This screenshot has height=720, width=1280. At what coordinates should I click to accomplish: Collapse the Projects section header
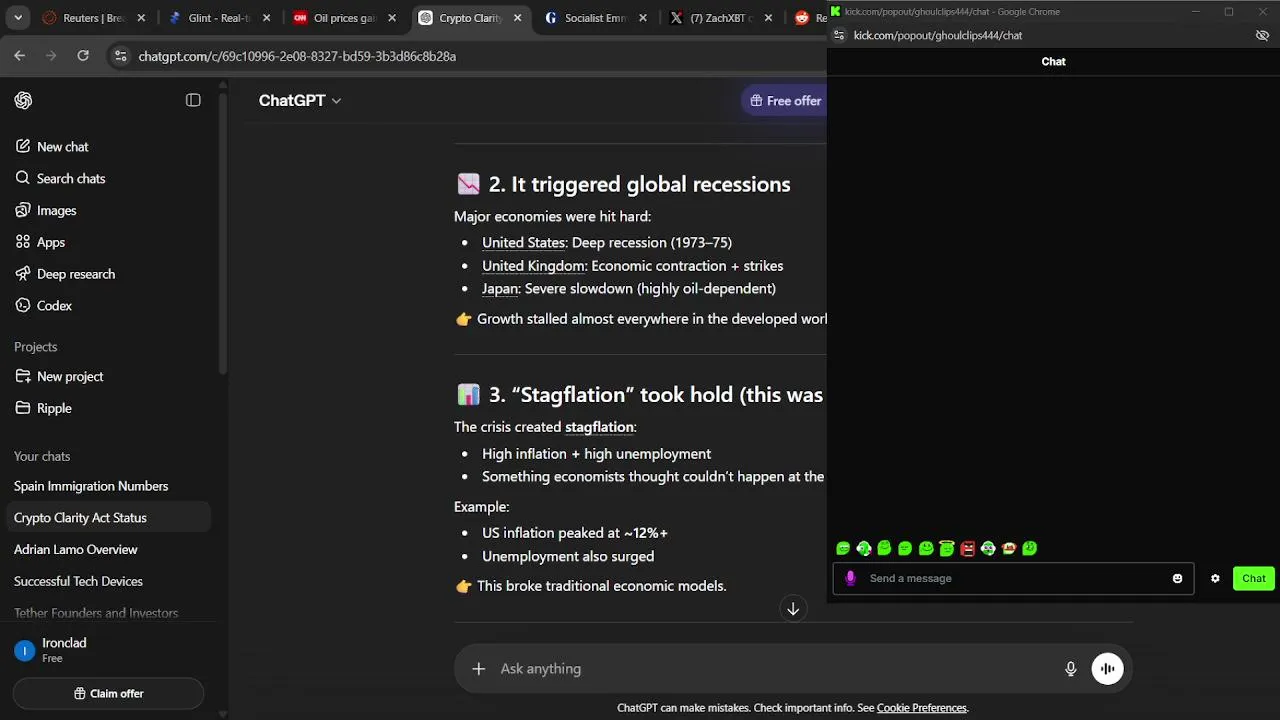[x=36, y=346]
